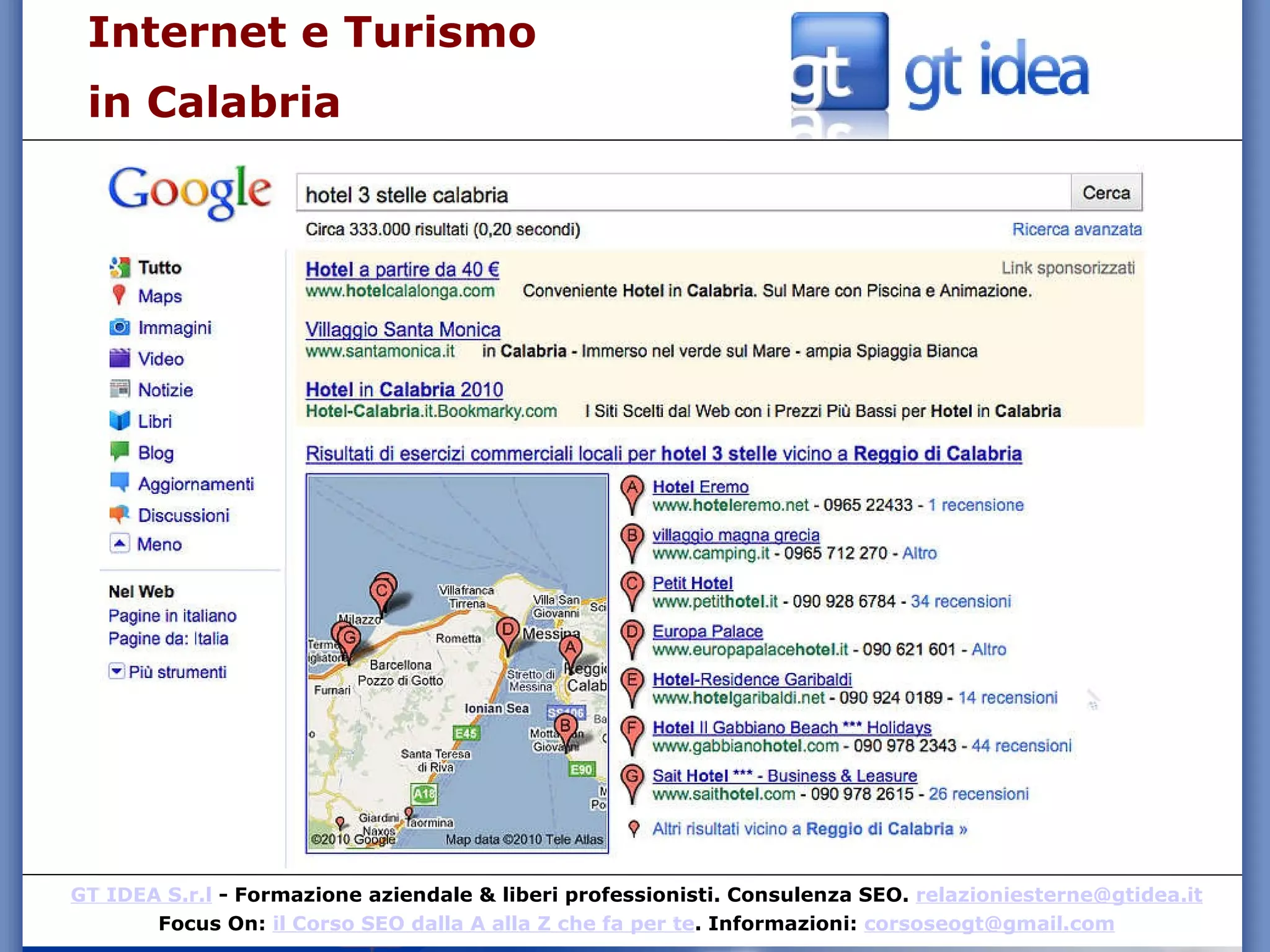Screen dimensions: 1270x952
Task: Open Ricerca avanzata link
Action: [1077, 229]
